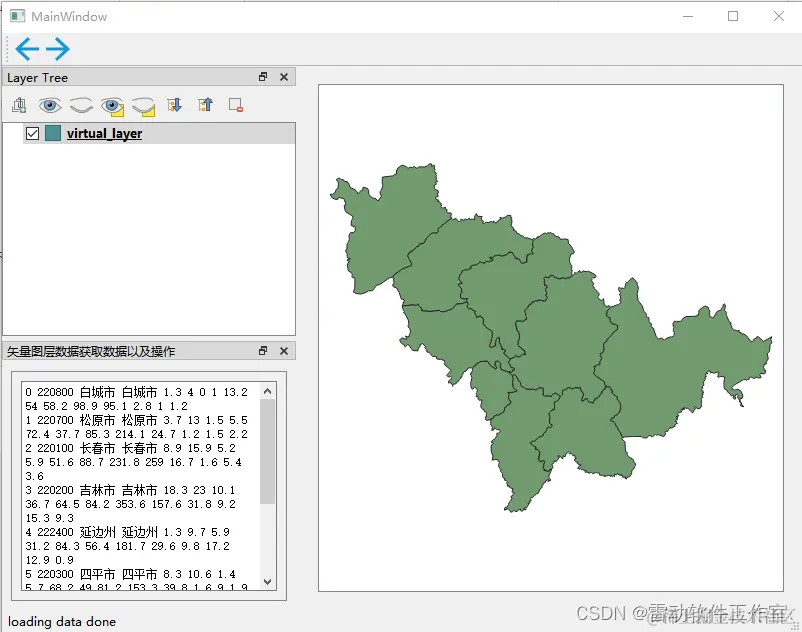Close the Layer Tree panel
This screenshot has height=632, width=802.
[283, 76]
